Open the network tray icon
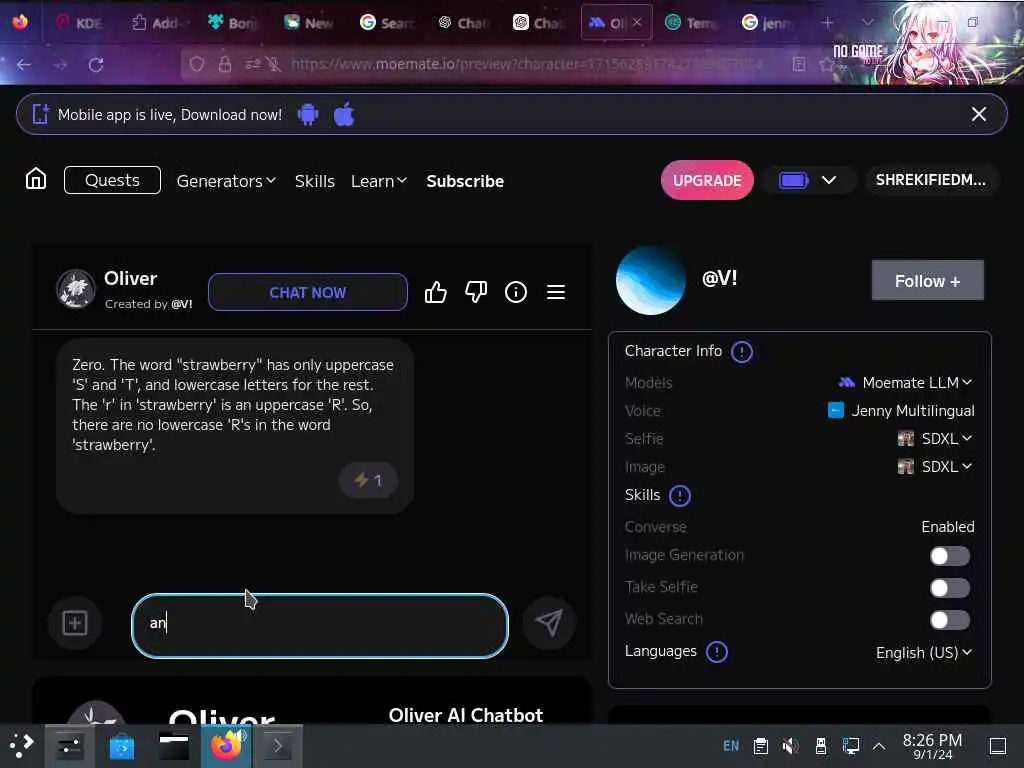Viewport: 1024px width, 768px height. point(850,746)
